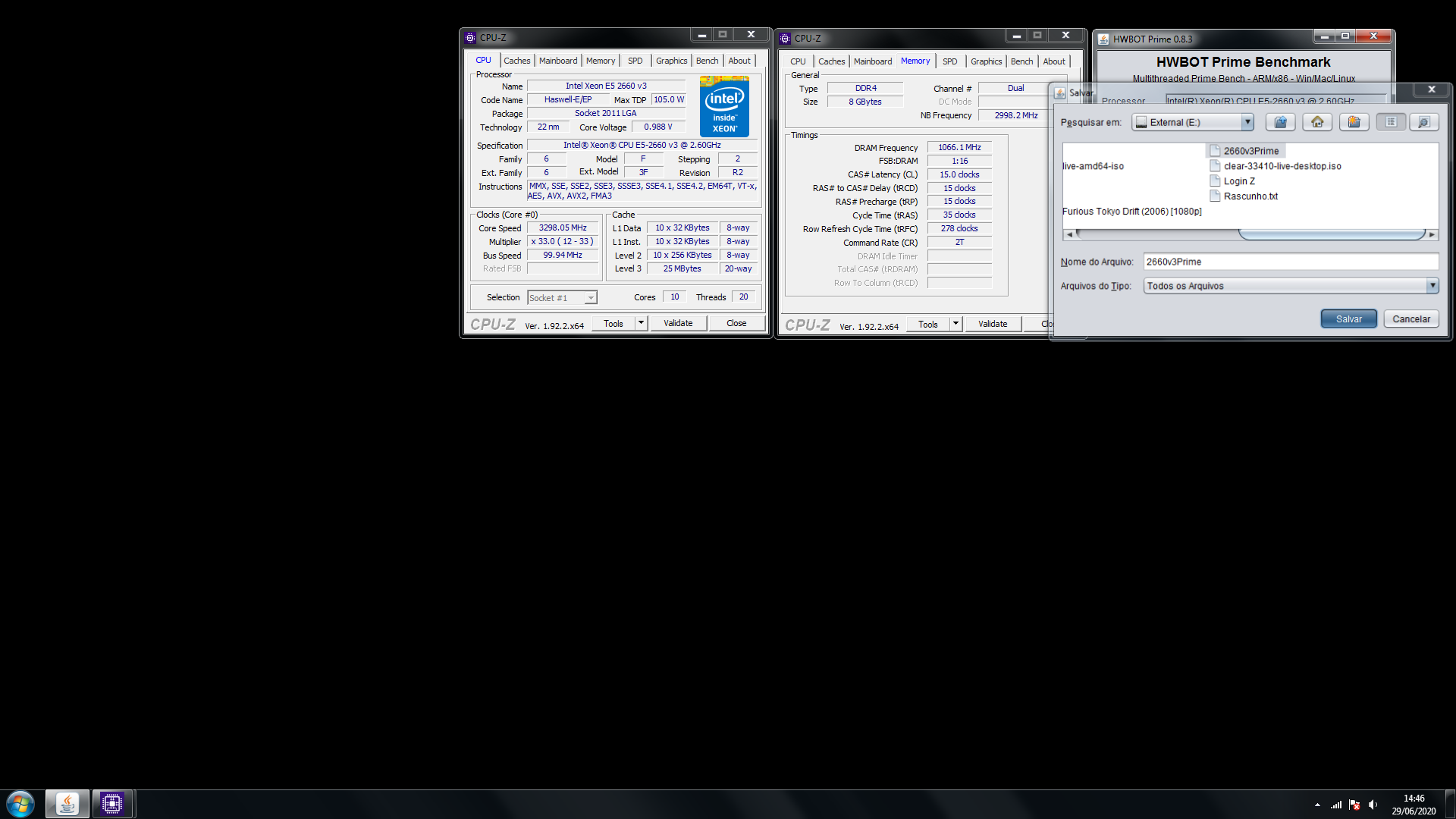1456x819 pixels.
Task: Select the 2660v3Prime file in the list
Action: (1244, 151)
